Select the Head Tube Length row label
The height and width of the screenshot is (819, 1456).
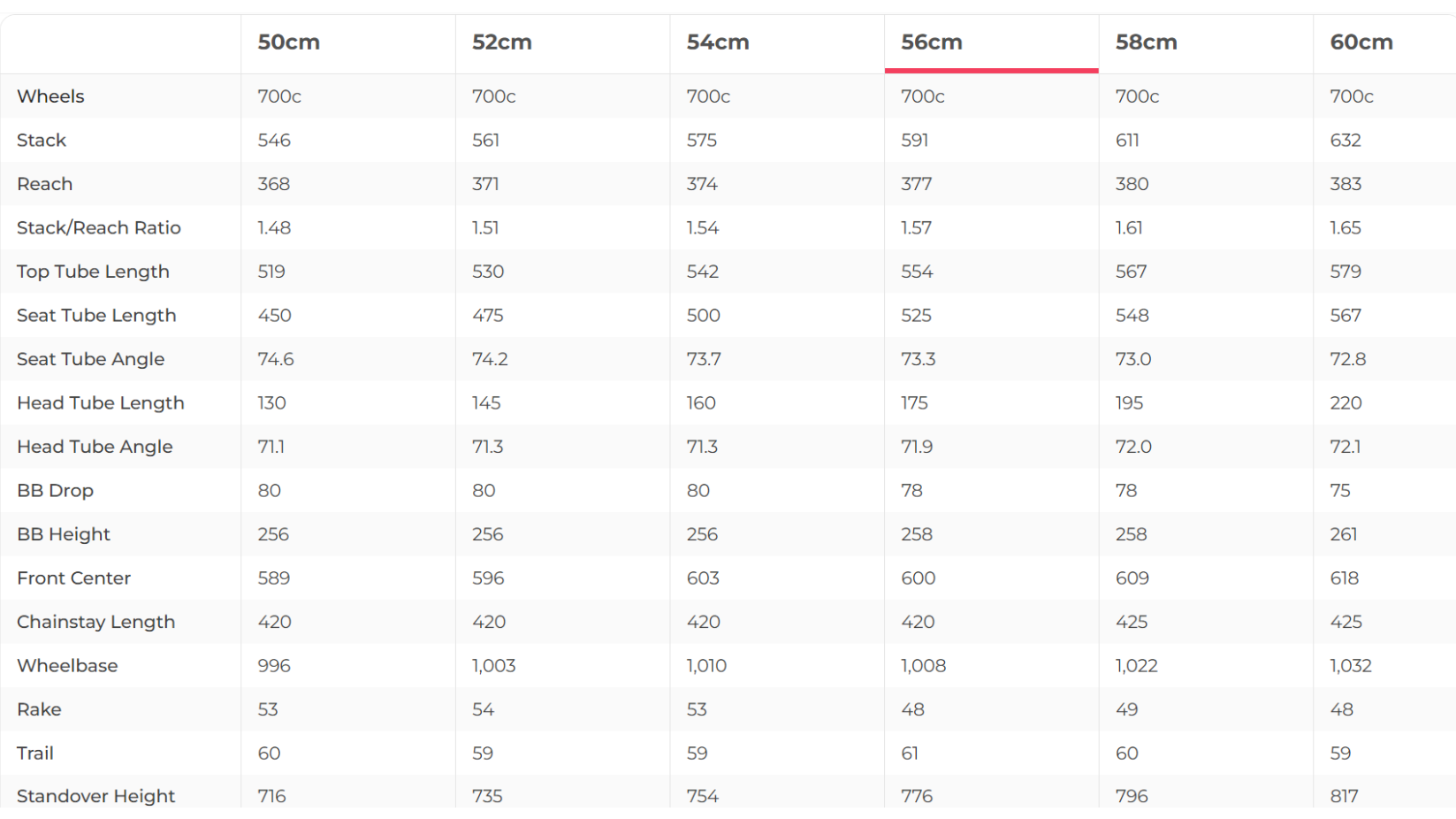click(101, 403)
